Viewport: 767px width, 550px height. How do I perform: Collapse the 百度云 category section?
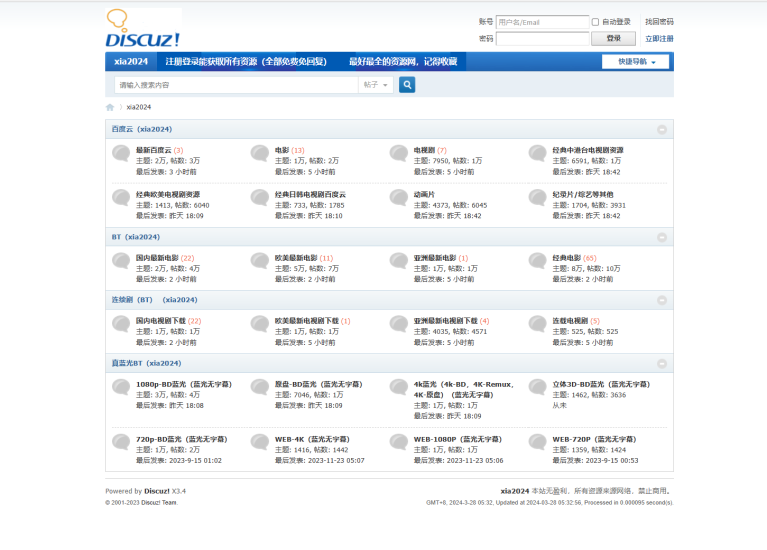tap(662, 129)
